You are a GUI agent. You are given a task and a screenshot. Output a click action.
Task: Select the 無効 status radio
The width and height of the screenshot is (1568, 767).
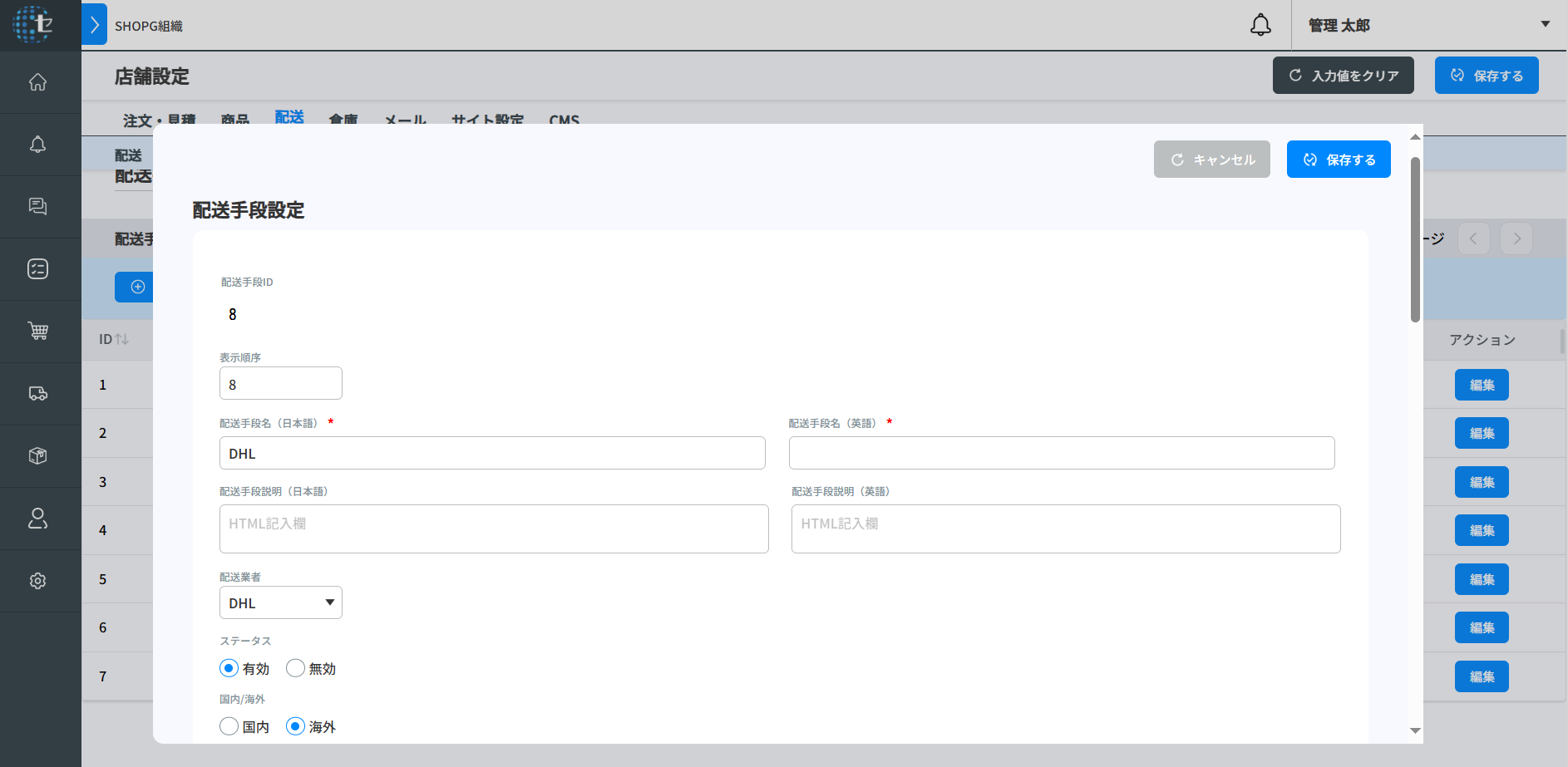(x=295, y=668)
